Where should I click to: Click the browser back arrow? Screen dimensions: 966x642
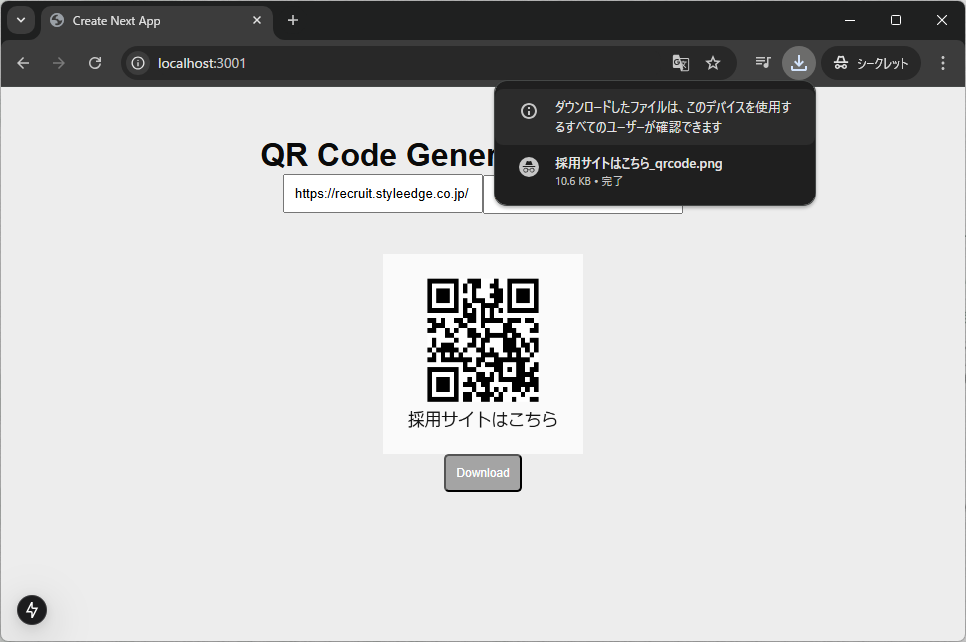point(23,63)
